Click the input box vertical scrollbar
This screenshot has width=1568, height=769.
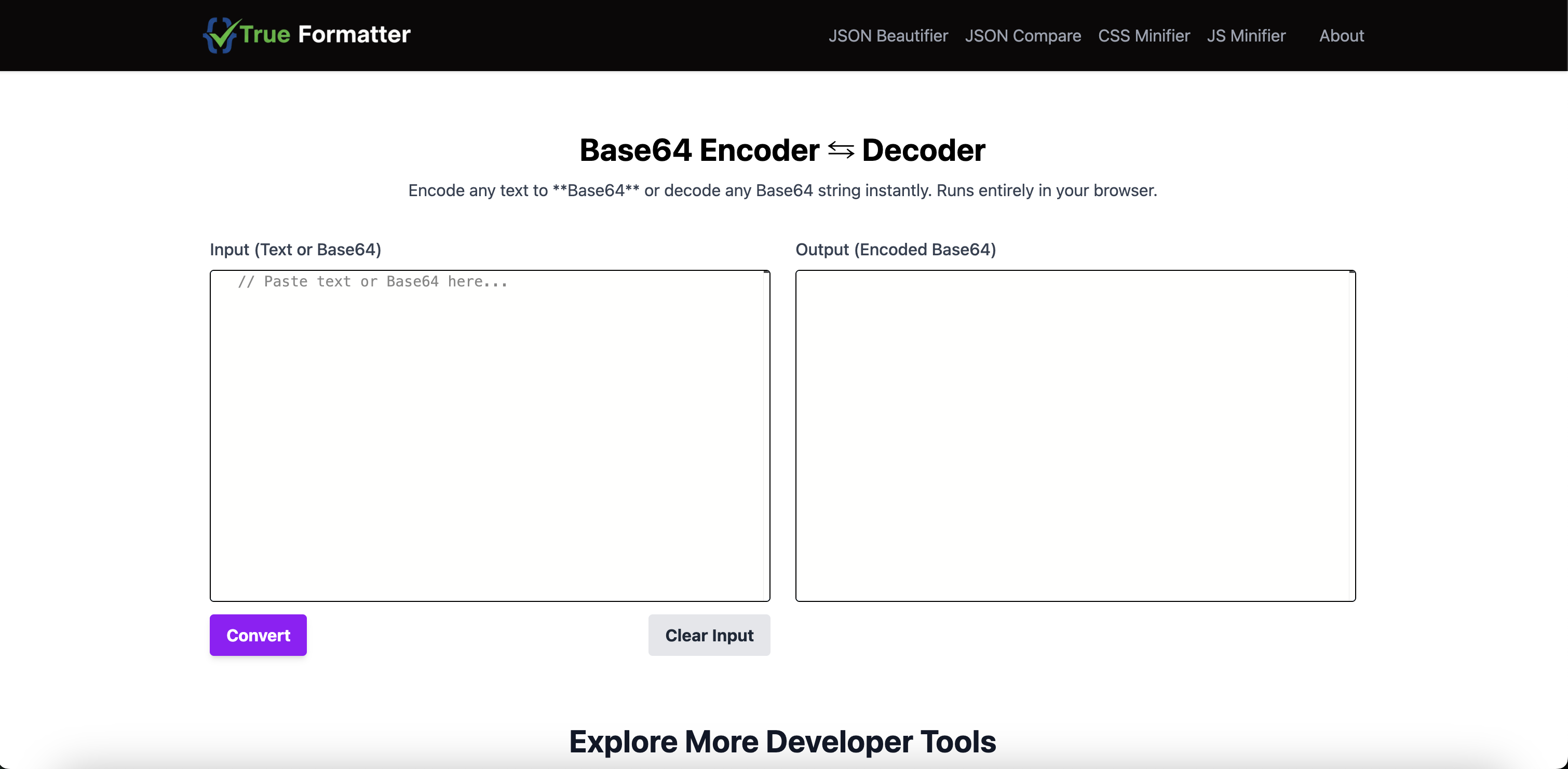tap(766, 435)
